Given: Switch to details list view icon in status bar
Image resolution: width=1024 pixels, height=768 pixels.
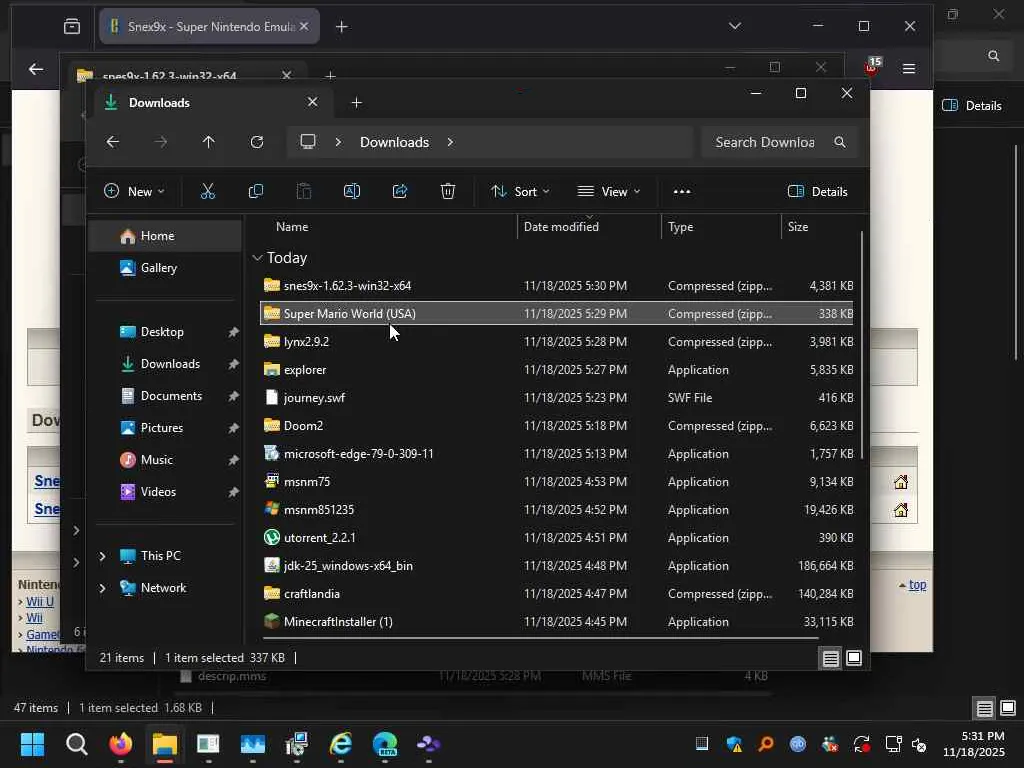Looking at the screenshot, I should click(831, 658).
